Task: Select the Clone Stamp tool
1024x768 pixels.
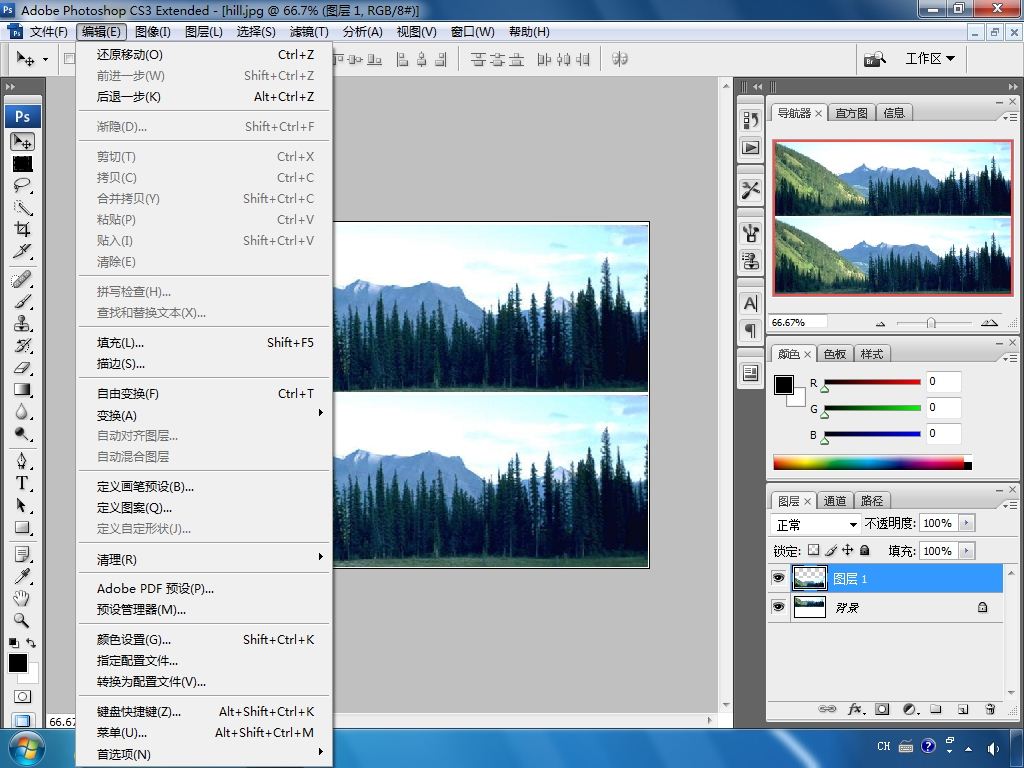Action: pos(22,324)
